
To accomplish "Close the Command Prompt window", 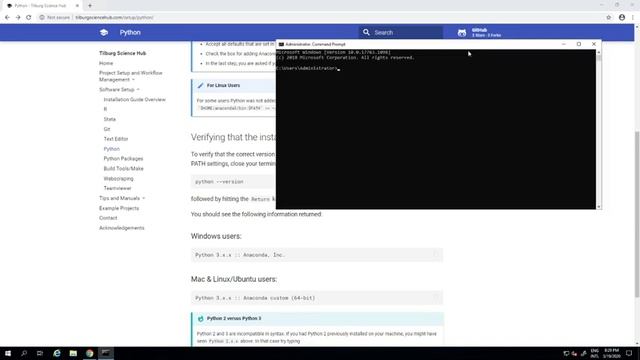I will 594,44.
